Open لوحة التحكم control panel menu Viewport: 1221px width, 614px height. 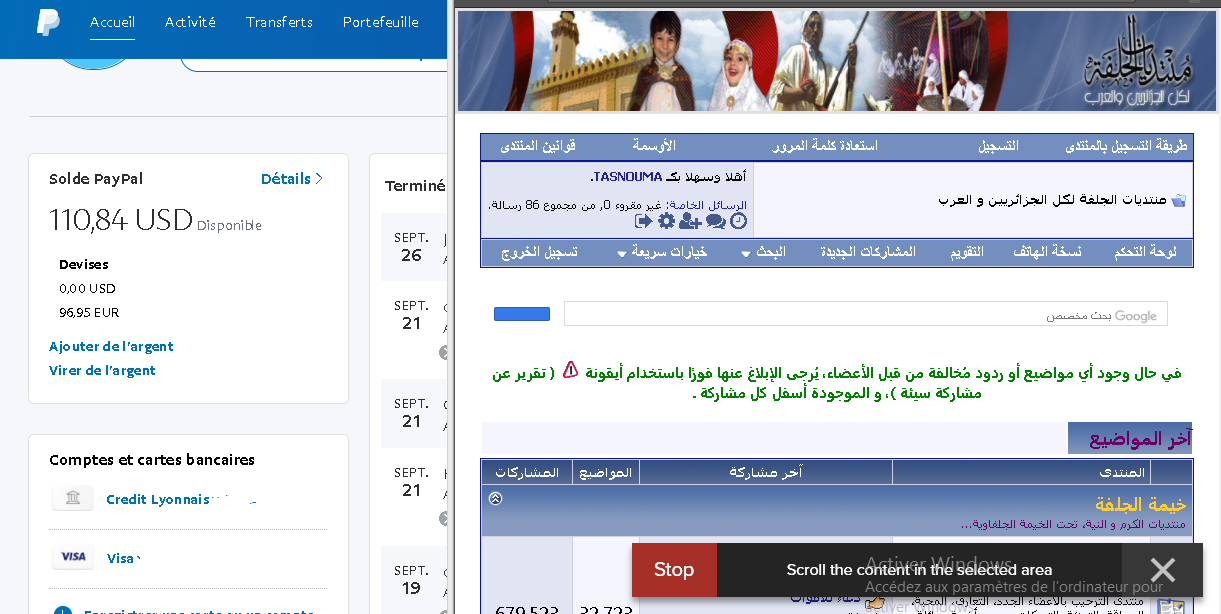click(x=1146, y=252)
